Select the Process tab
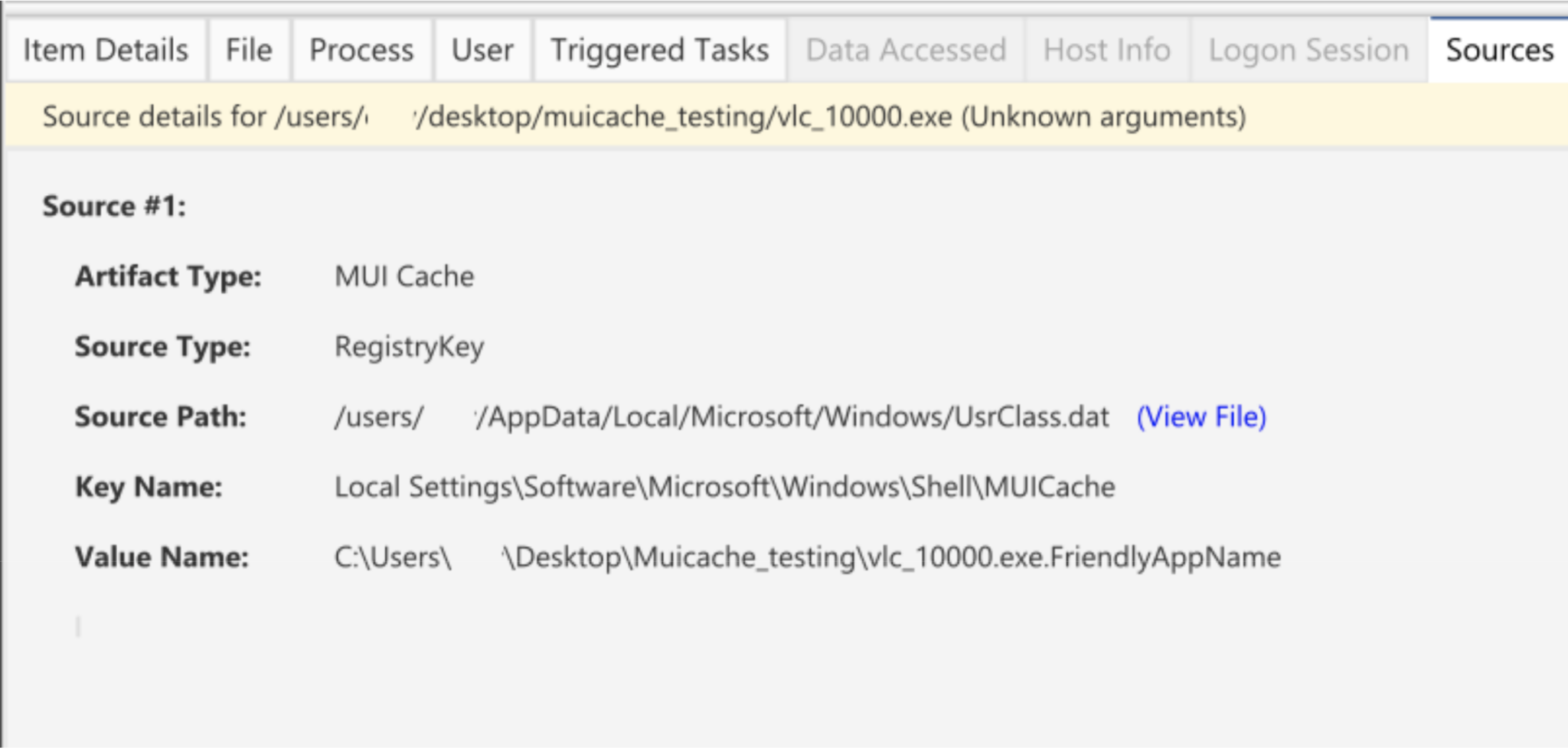1568x751 pixels. [x=361, y=50]
